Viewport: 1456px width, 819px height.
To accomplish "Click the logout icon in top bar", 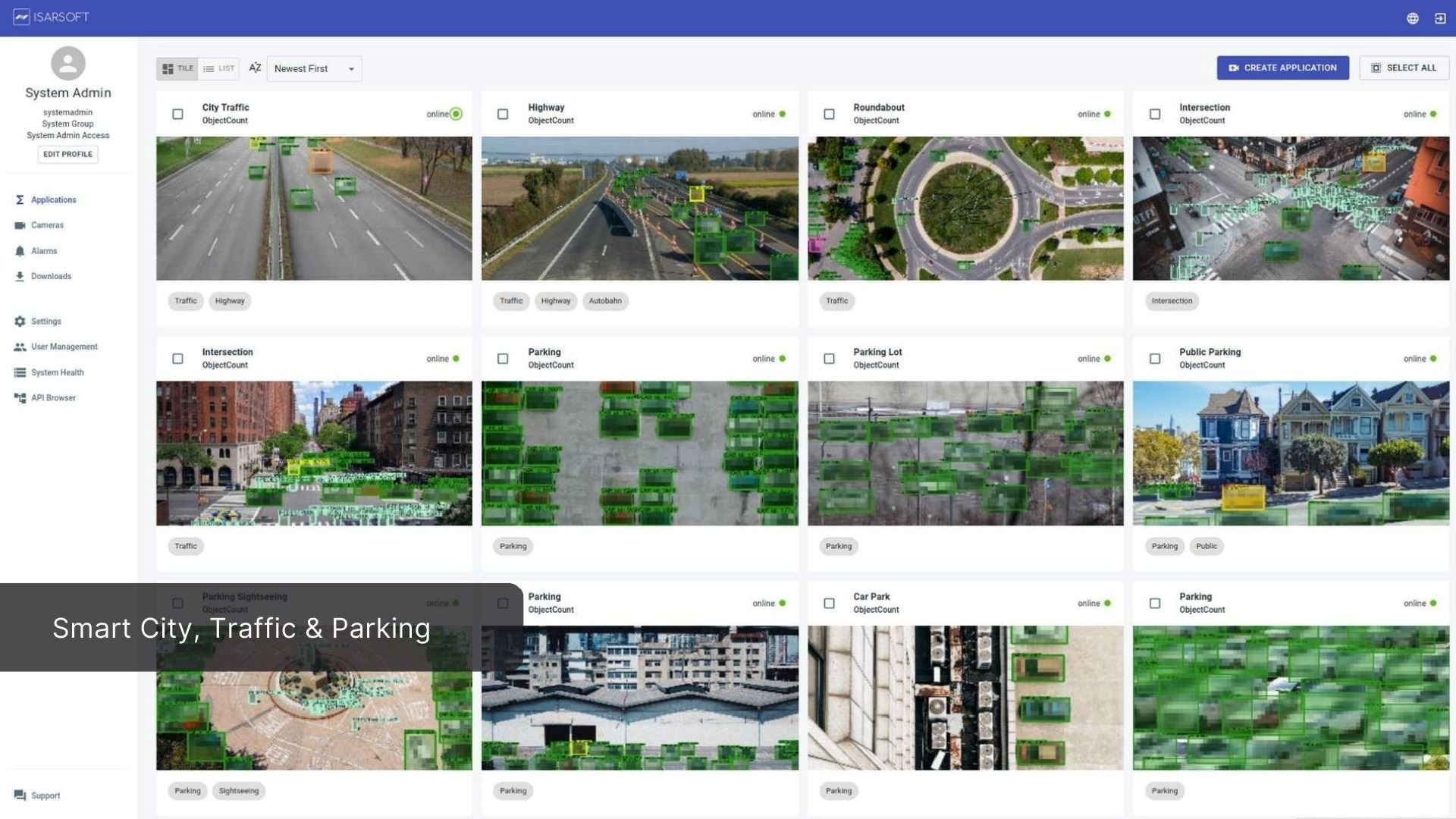I will click(x=1440, y=18).
